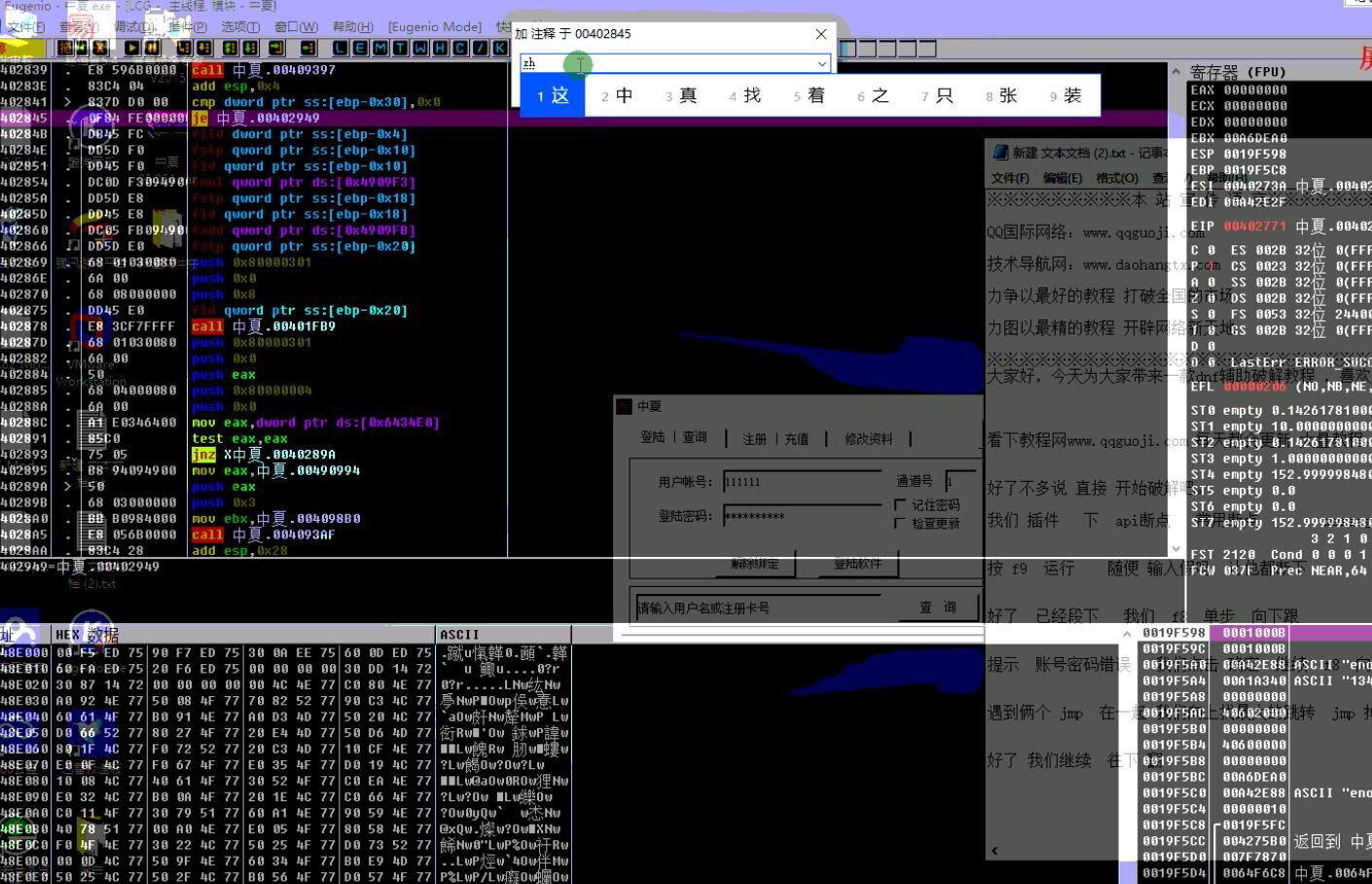Image resolution: width=1372 pixels, height=884 pixels.
Task: Click the Execute Till Return toolbar icon
Action: [276, 48]
